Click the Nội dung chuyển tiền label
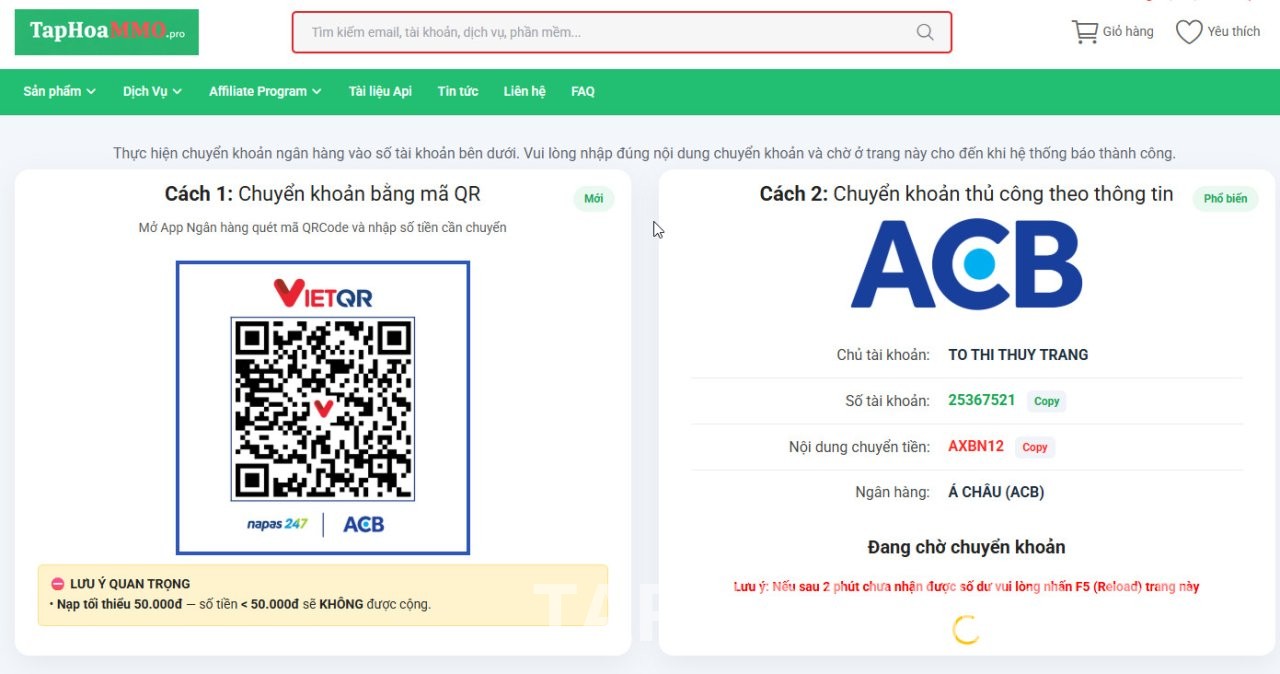The image size is (1280, 674). [859, 447]
